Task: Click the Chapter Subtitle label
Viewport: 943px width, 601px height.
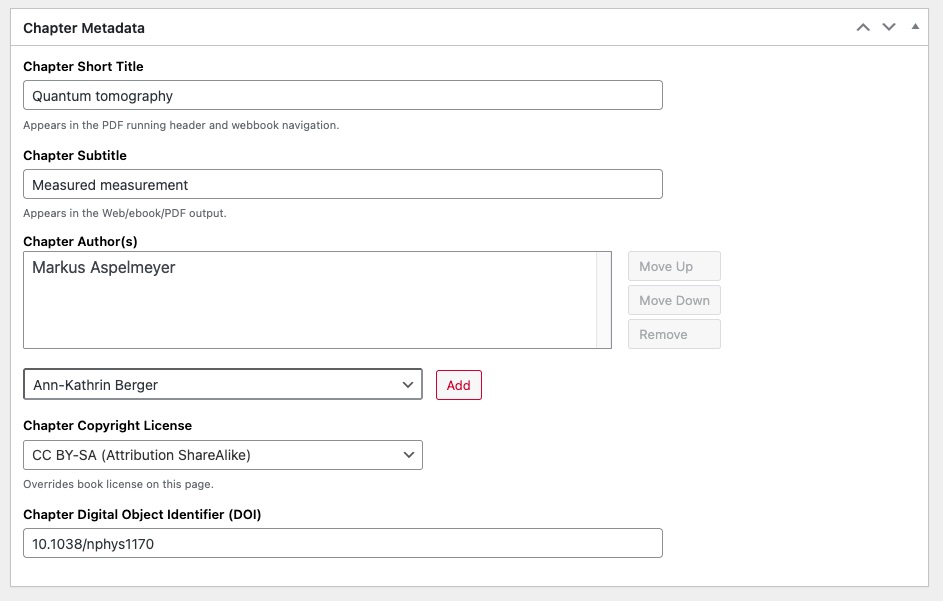Action: [75, 155]
